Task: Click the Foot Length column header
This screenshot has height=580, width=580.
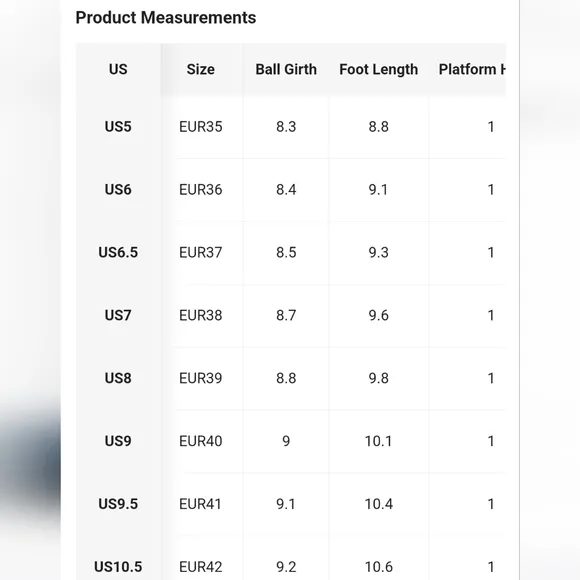Action: (378, 69)
